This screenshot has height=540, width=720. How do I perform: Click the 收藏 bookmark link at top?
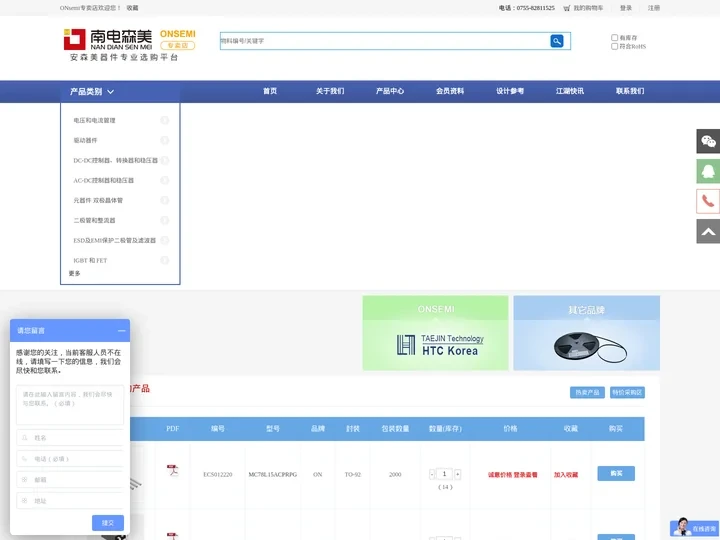132,8
